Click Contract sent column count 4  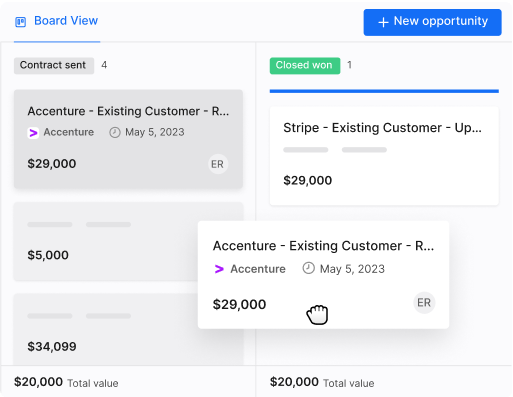point(104,65)
